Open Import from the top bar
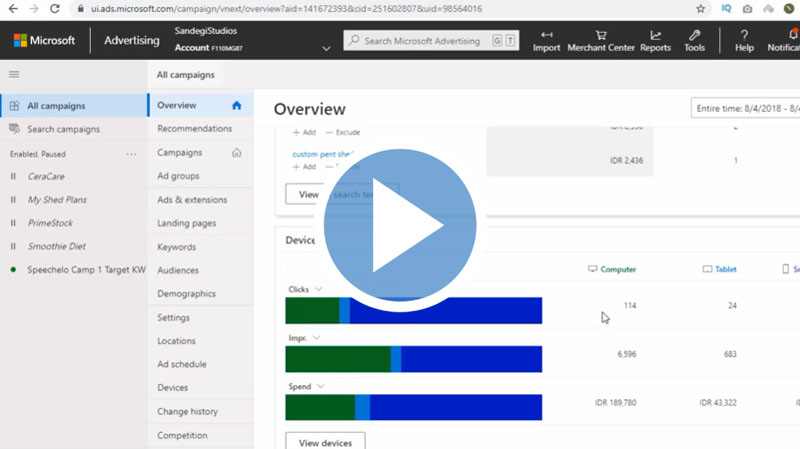This screenshot has height=449, width=800. click(546, 41)
